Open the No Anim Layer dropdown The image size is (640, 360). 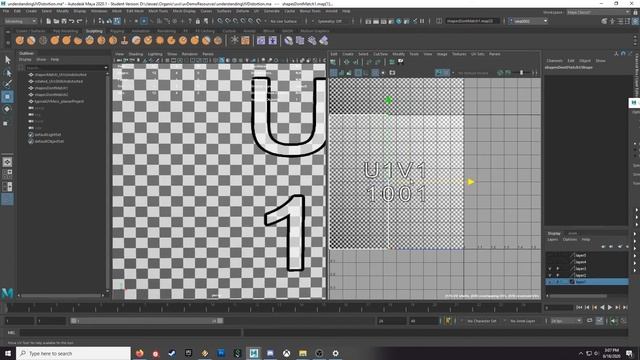tap(523, 321)
